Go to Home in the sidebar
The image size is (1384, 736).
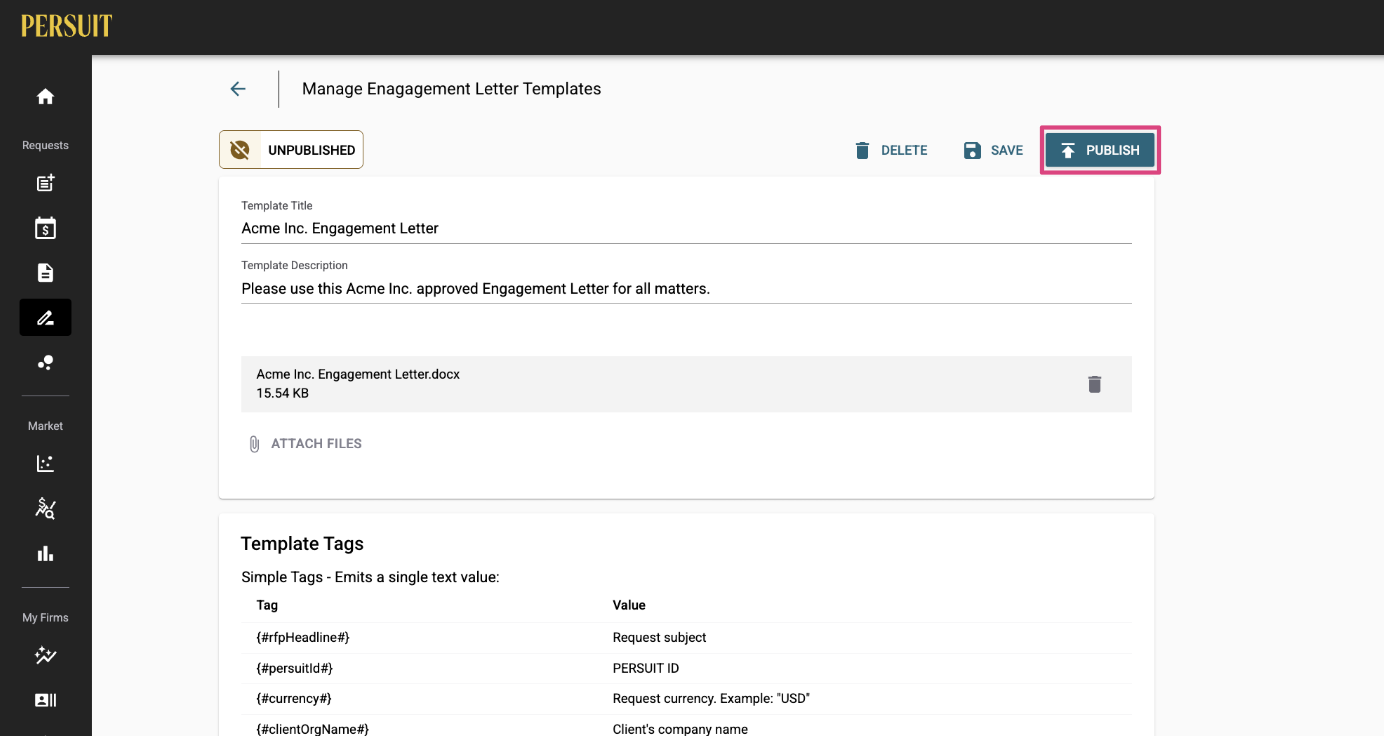[x=45, y=97]
